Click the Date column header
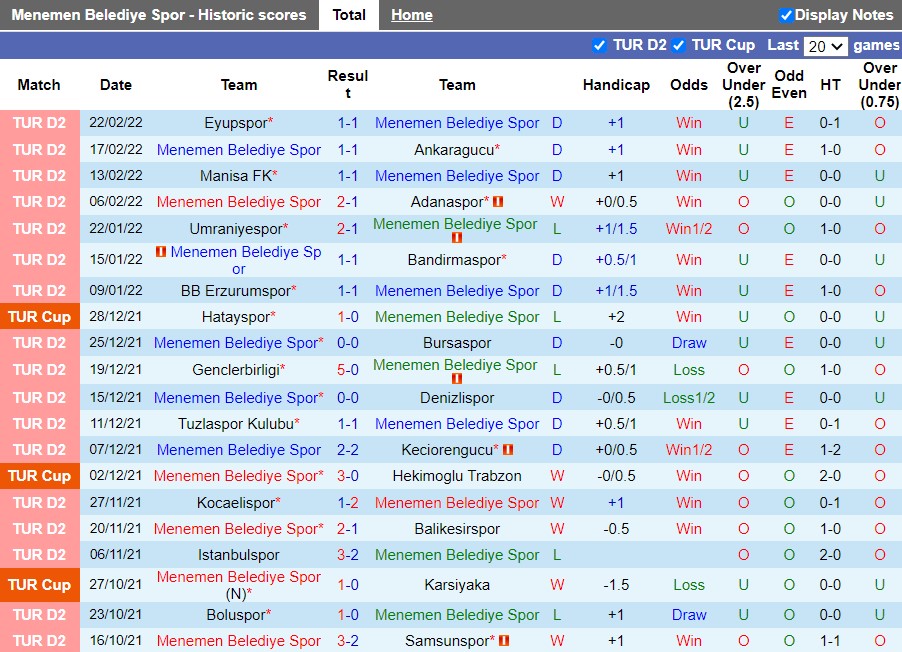This screenshot has width=902, height=652. [x=116, y=85]
